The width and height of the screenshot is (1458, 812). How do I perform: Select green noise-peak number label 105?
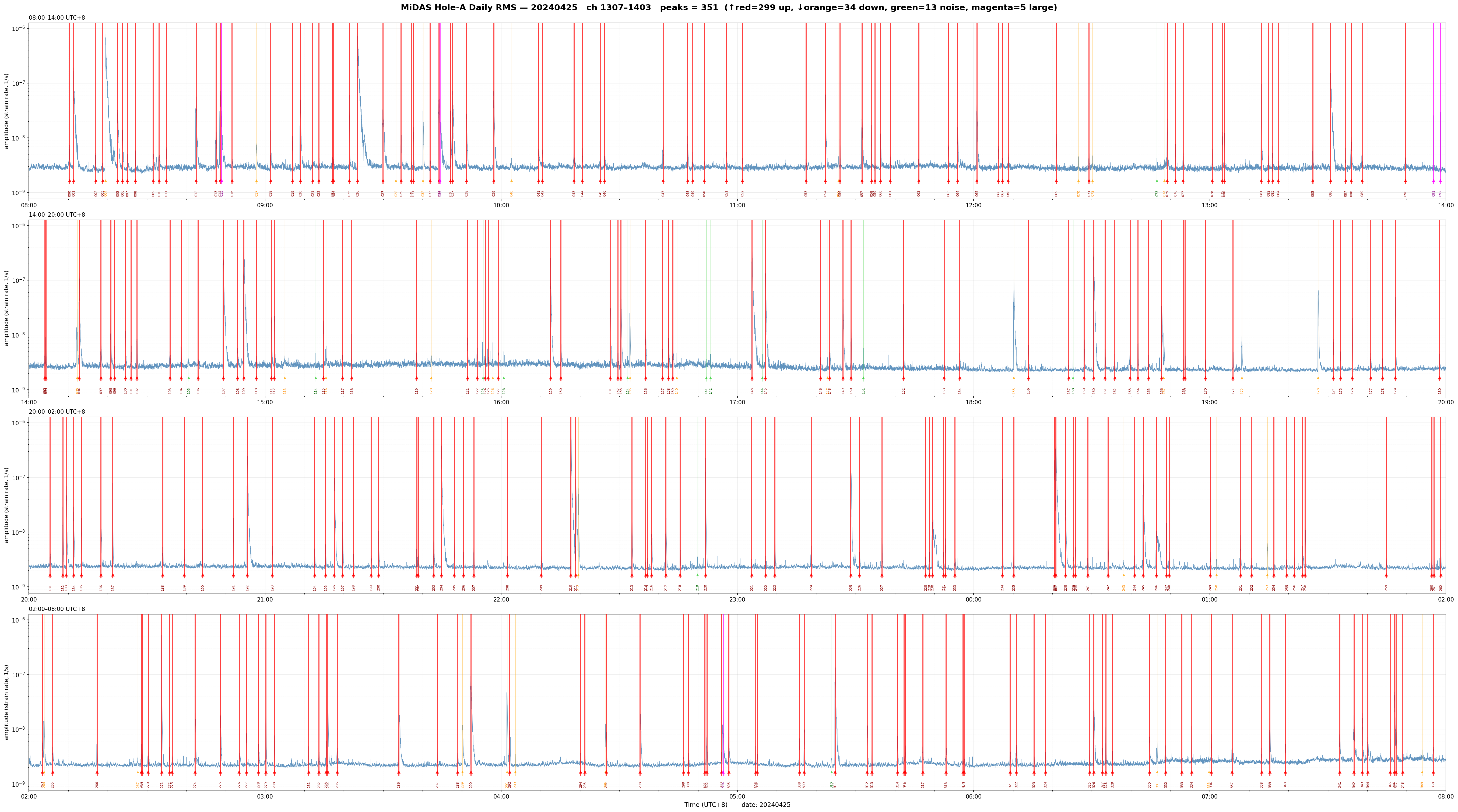pyautogui.click(x=189, y=391)
